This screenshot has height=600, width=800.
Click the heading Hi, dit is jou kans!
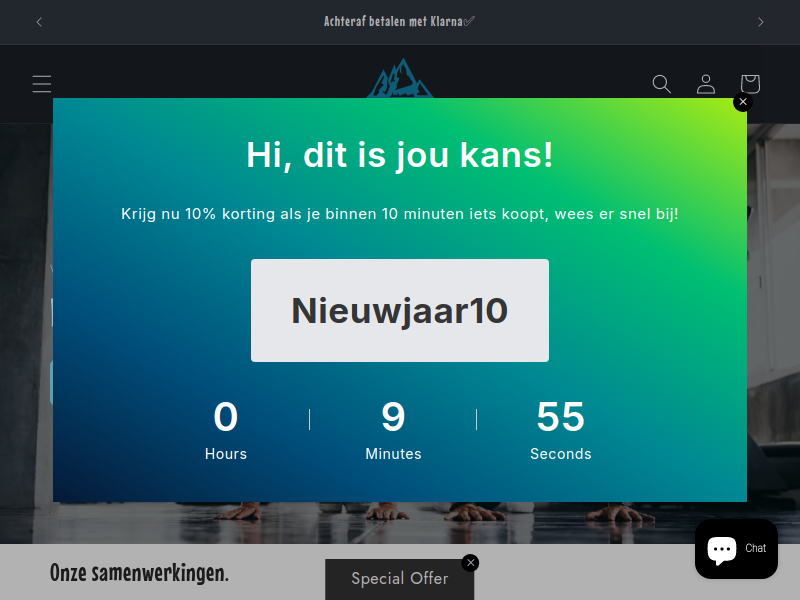[399, 155]
